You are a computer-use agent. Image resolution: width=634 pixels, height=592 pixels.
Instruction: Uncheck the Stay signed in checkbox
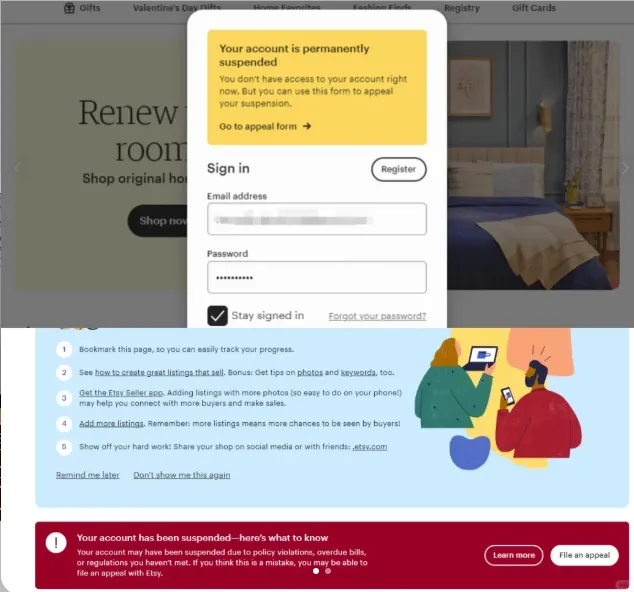[x=217, y=316]
